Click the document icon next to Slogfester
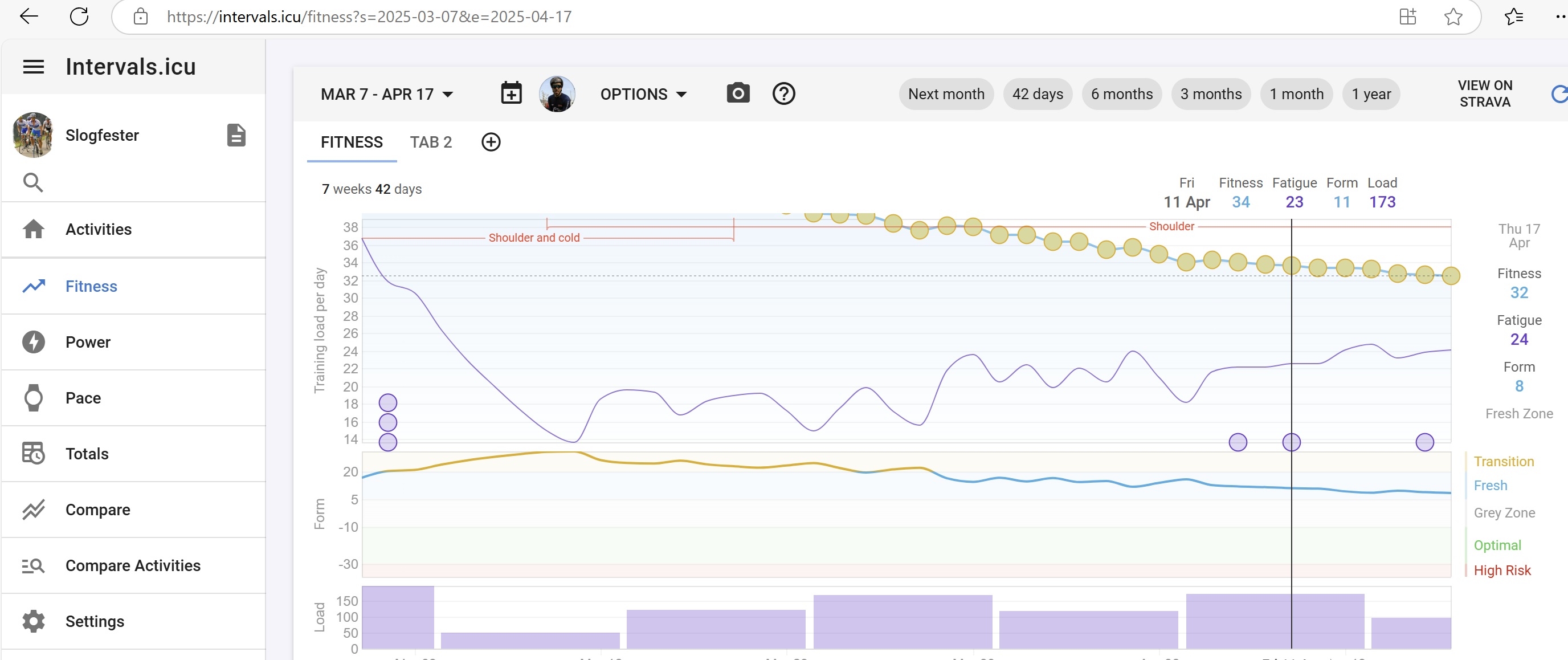 tap(236, 135)
